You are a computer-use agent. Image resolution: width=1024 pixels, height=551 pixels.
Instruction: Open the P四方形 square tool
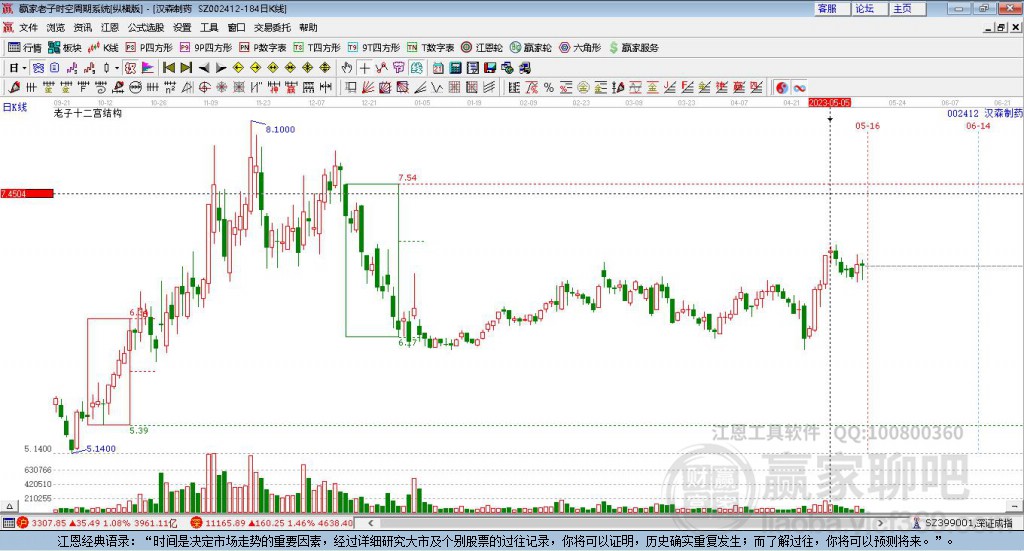148,48
